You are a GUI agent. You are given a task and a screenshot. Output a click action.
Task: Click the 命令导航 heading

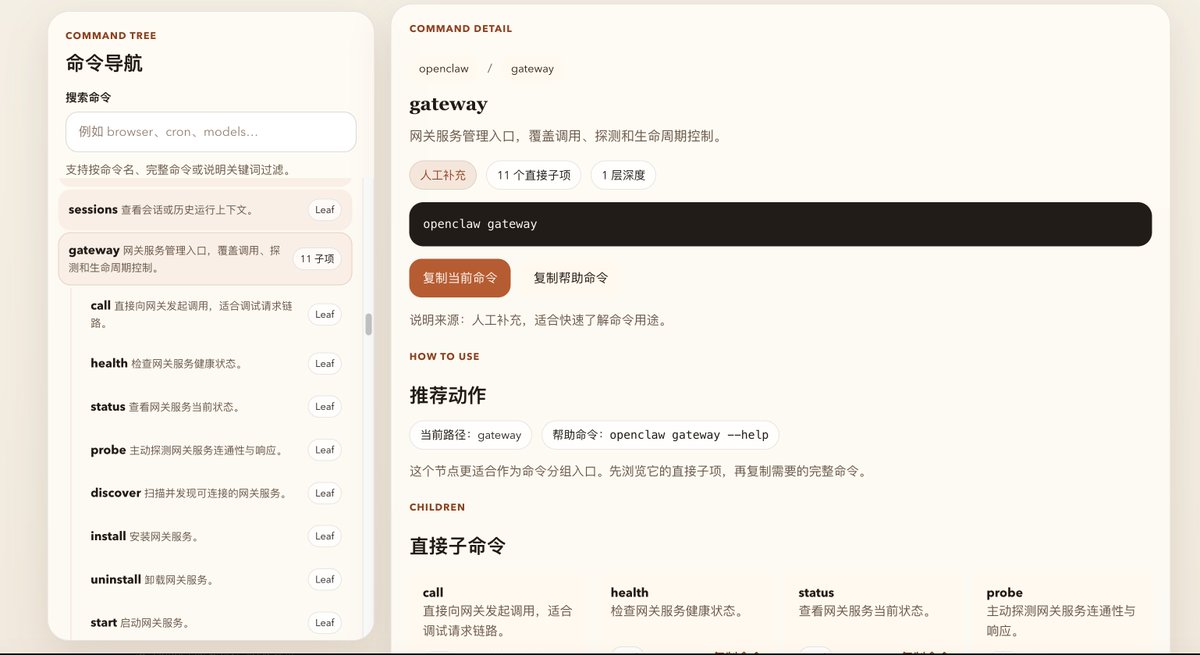tap(104, 63)
